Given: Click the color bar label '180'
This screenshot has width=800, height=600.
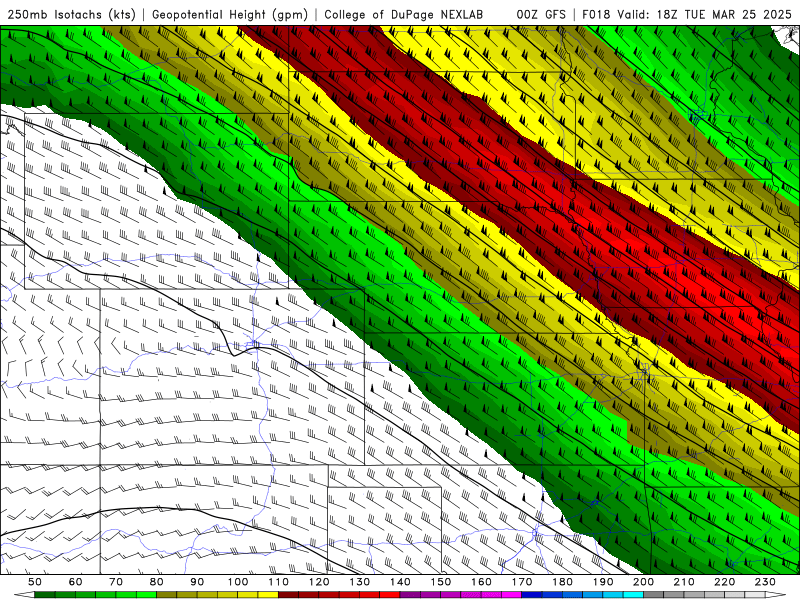Looking at the screenshot, I should click(562, 582).
